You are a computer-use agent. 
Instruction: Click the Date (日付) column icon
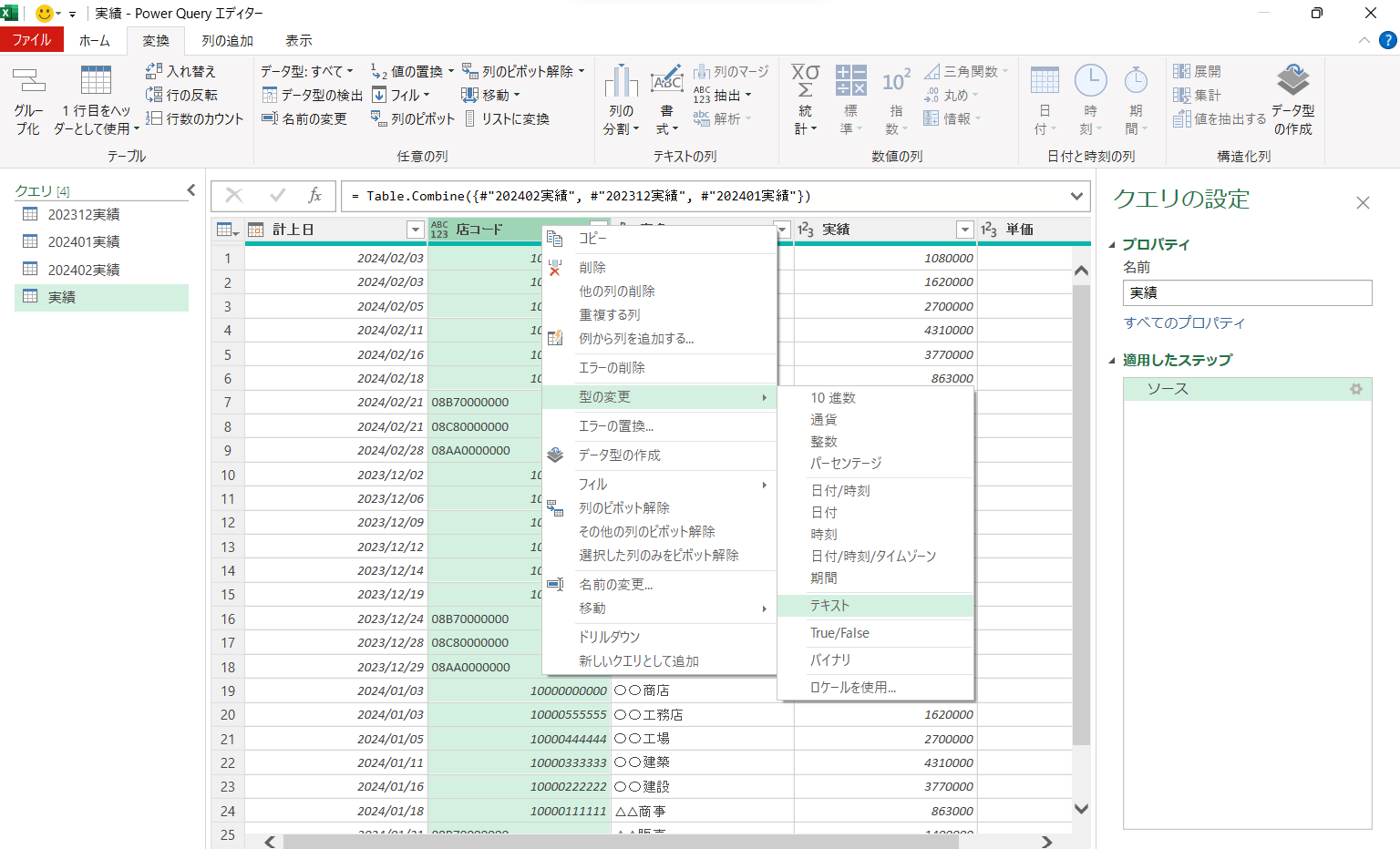point(1045,82)
